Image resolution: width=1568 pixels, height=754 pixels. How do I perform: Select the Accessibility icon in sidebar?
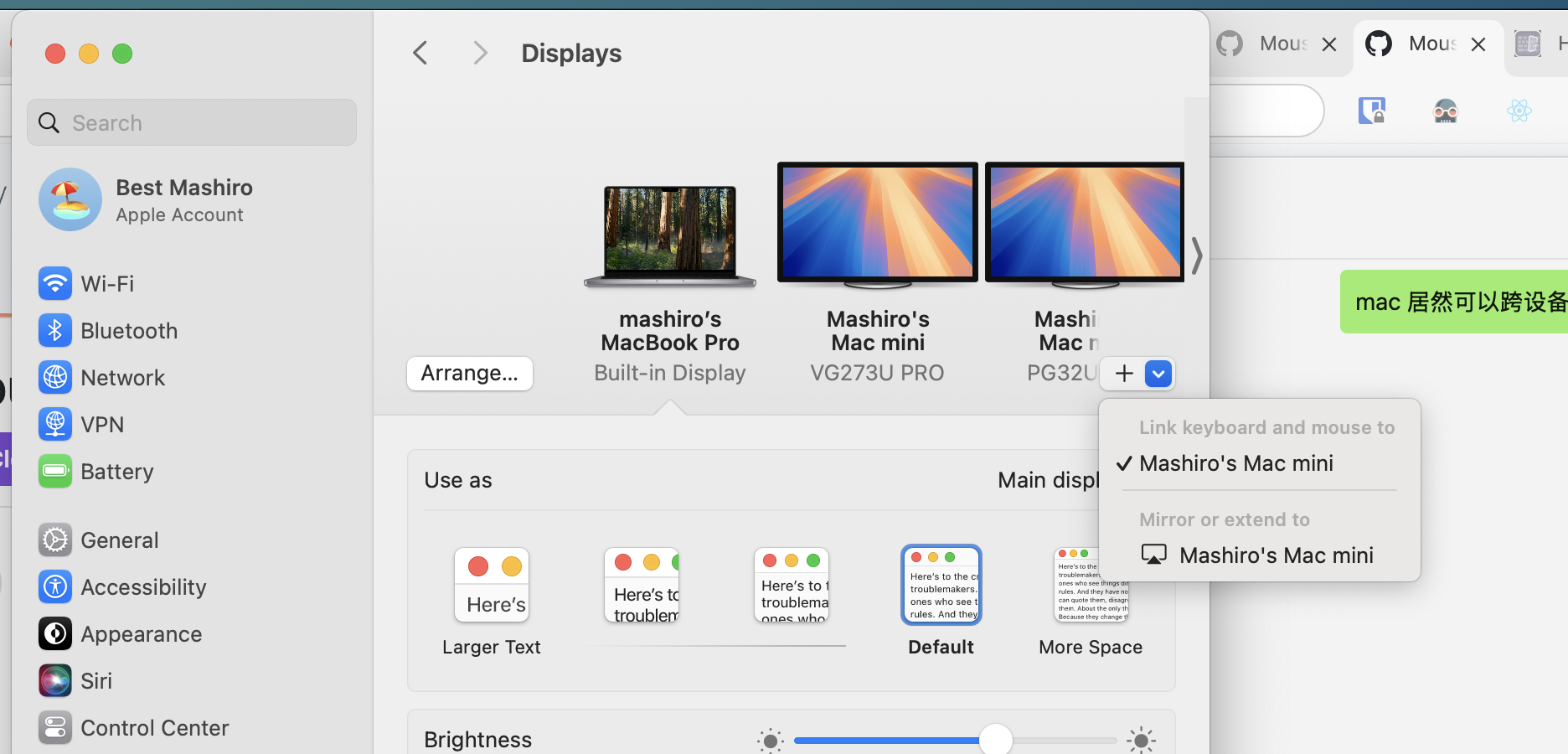click(x=55, y=587)
